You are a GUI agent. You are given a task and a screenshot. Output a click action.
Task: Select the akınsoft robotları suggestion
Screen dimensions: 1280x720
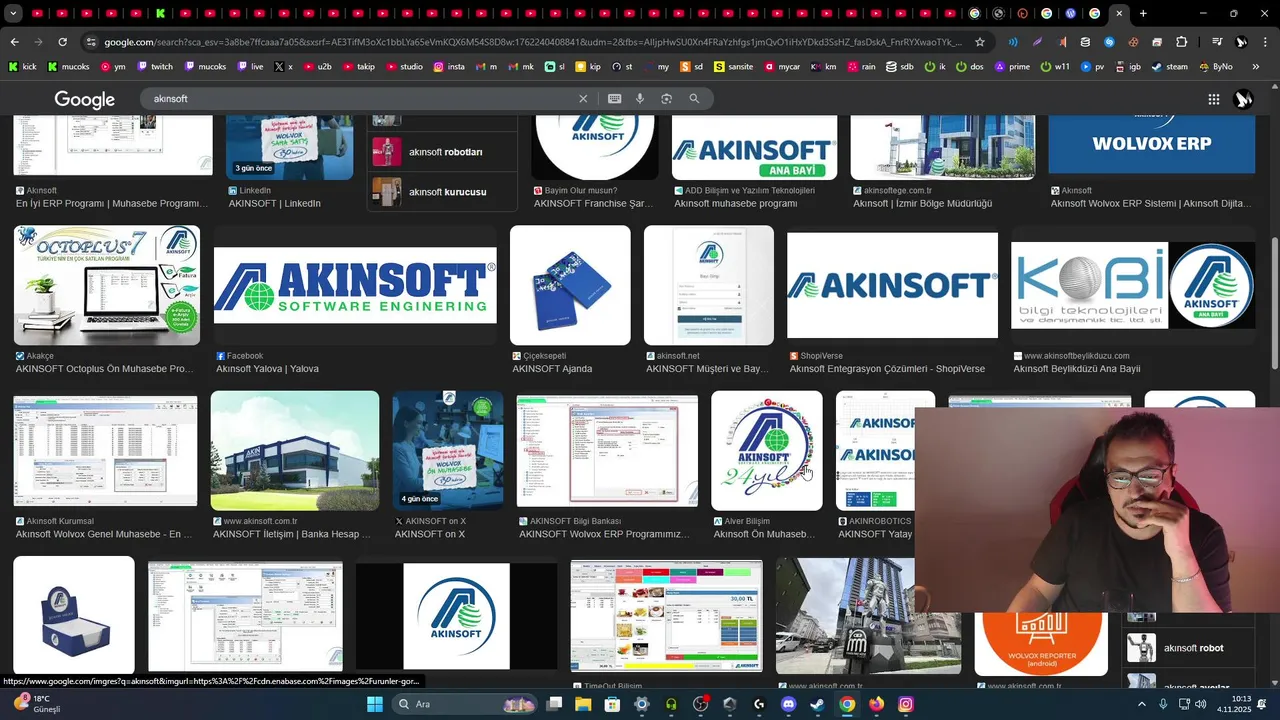point(442,152)
